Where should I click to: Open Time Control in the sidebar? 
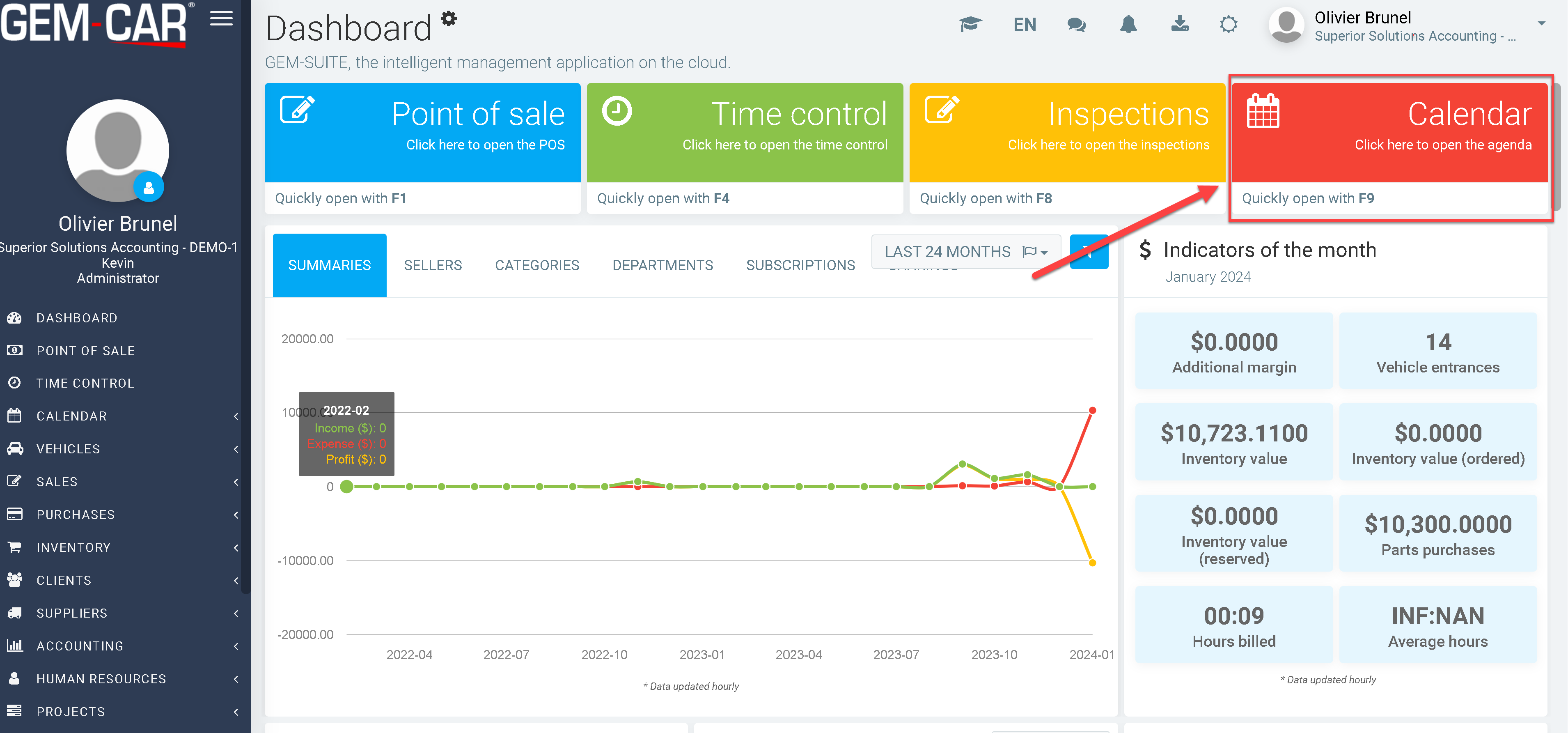click(85, 383)
